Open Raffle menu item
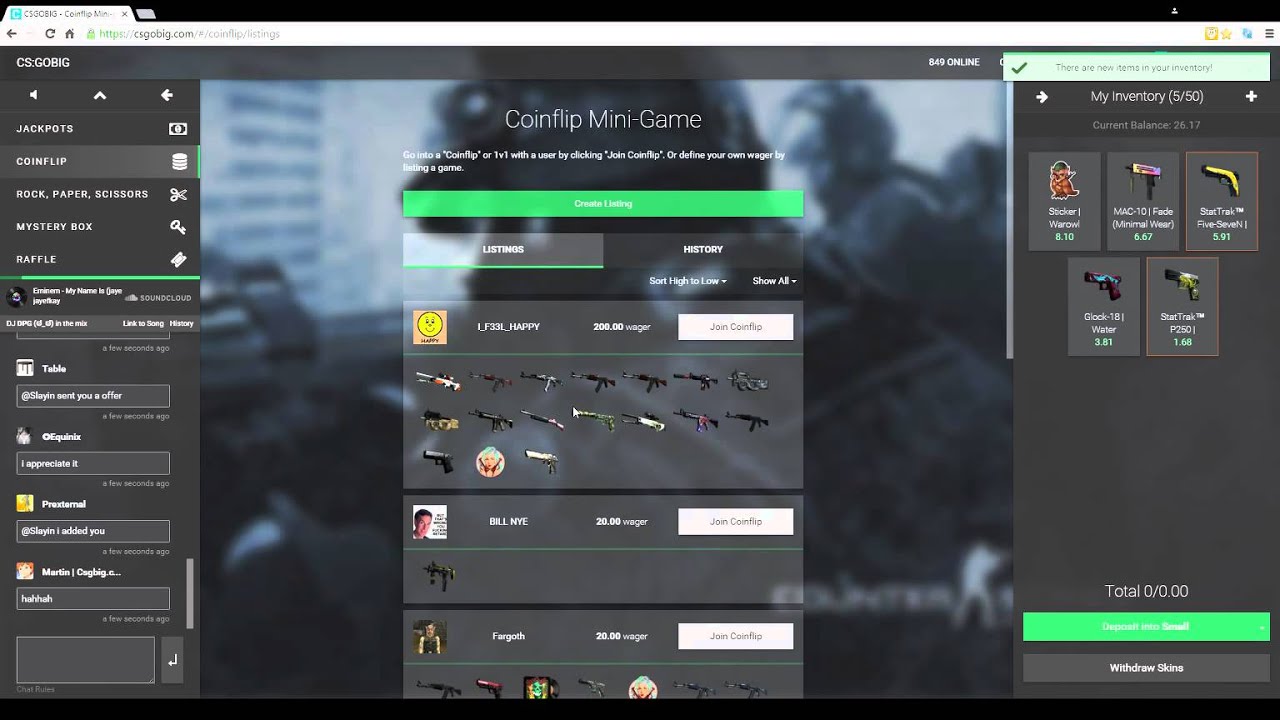 [x=100, y=259]
